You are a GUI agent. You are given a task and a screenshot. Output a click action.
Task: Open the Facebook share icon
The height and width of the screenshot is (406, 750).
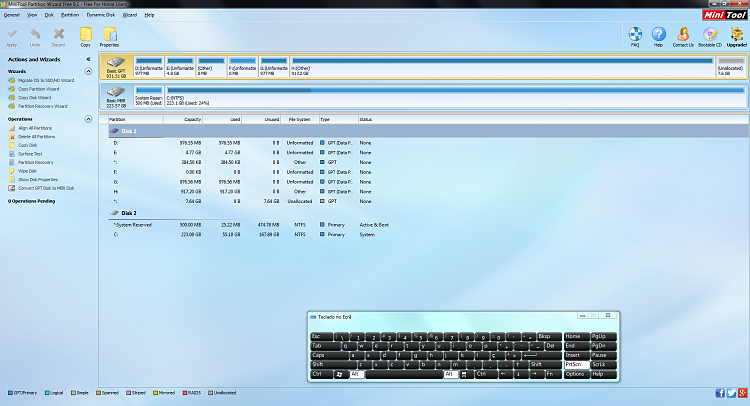[720, 393]
